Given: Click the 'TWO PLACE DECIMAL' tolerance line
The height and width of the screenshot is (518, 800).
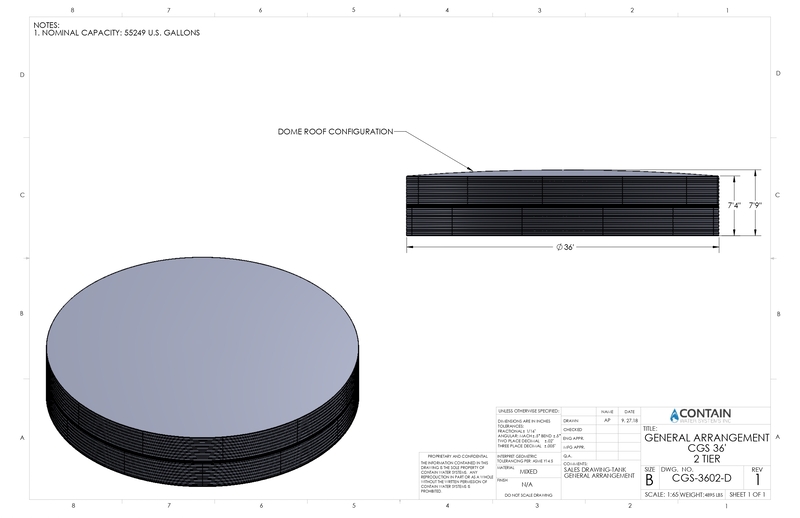Looking at the screenshot, I should (x=526, y=441).
